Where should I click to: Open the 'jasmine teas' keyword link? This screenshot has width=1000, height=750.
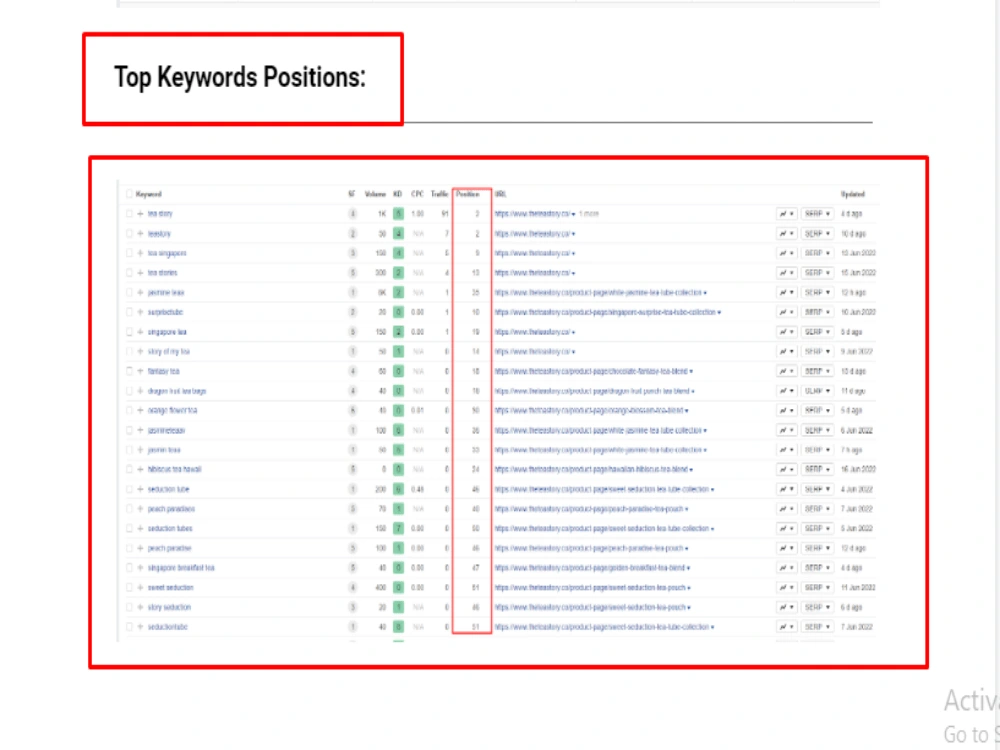[166, 293]
